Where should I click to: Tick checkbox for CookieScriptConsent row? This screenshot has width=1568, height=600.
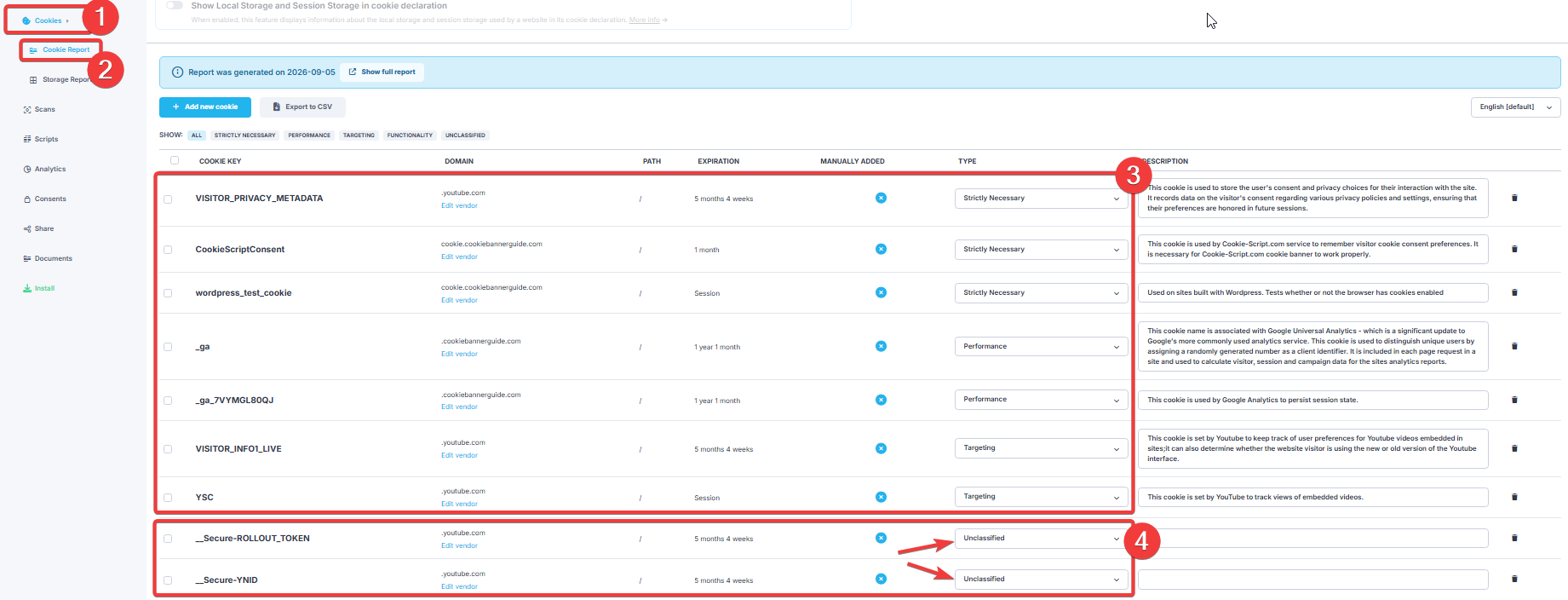pos(168,250)
